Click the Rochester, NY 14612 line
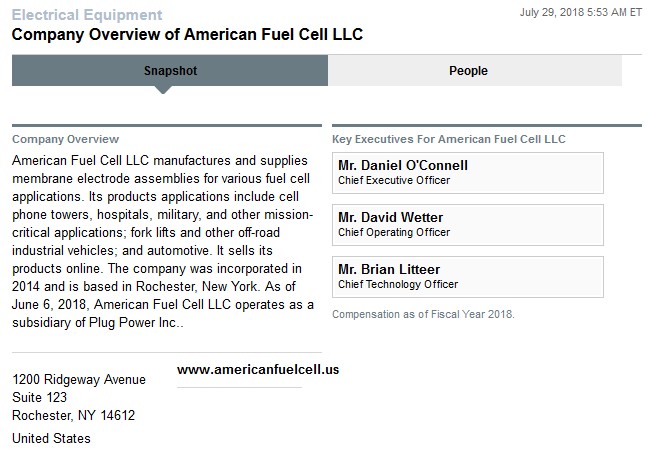Viewport: 653px width, 452px height. pos(73,415)
